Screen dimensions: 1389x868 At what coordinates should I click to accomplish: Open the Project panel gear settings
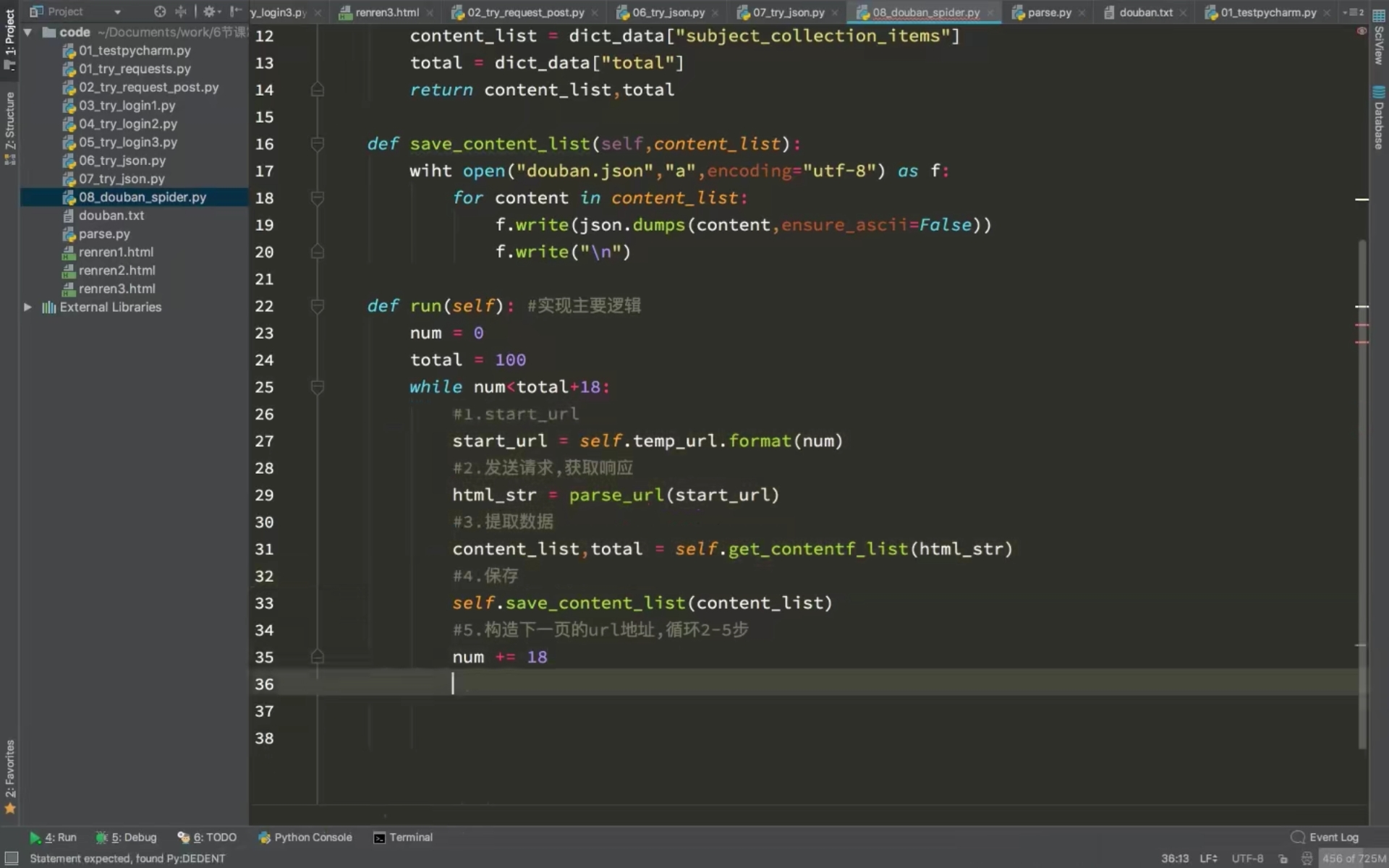click(x=210, y=12)
